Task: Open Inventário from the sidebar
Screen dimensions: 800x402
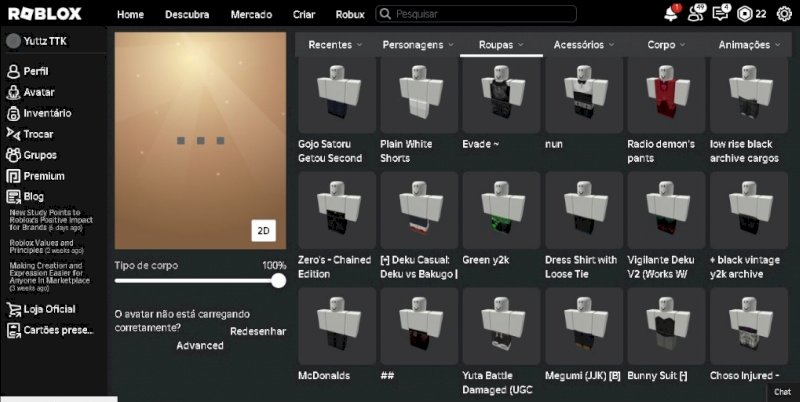Action: pos(14,113)
